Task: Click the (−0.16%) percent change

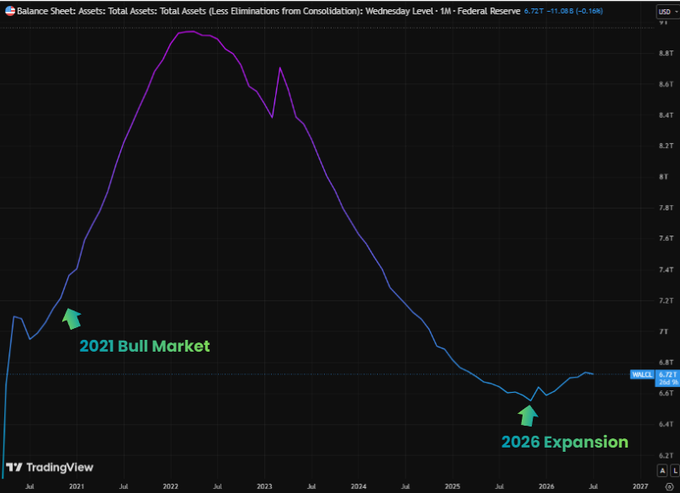Action: coord(589,11)
